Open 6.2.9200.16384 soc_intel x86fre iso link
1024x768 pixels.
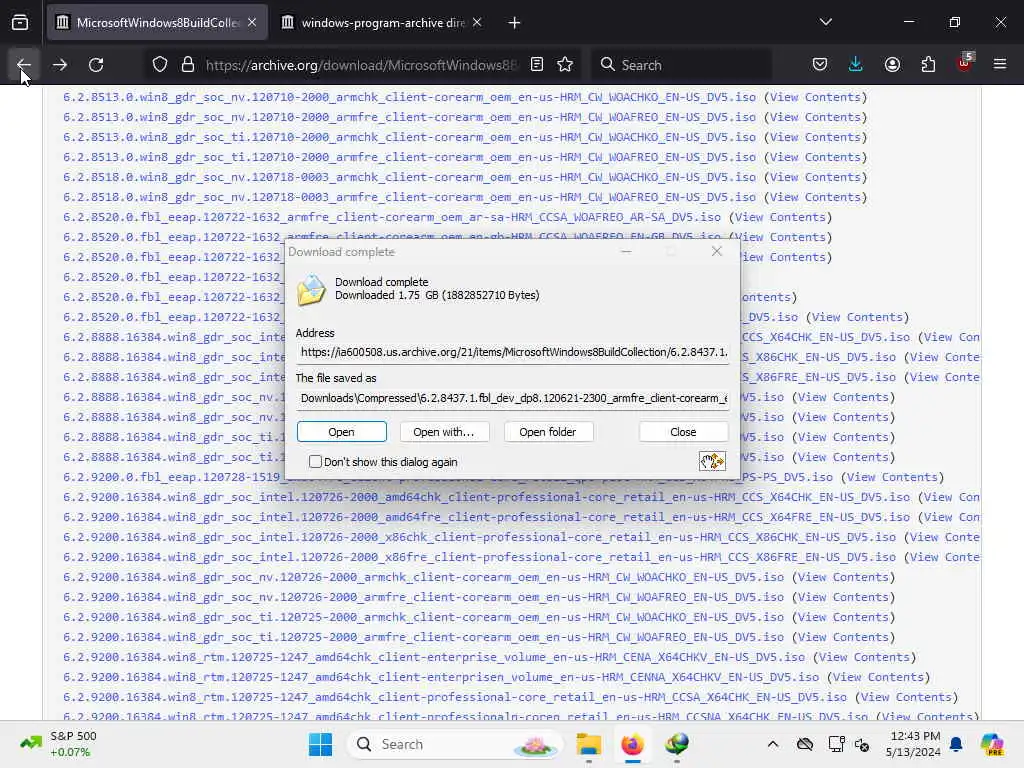coord(479,557)
